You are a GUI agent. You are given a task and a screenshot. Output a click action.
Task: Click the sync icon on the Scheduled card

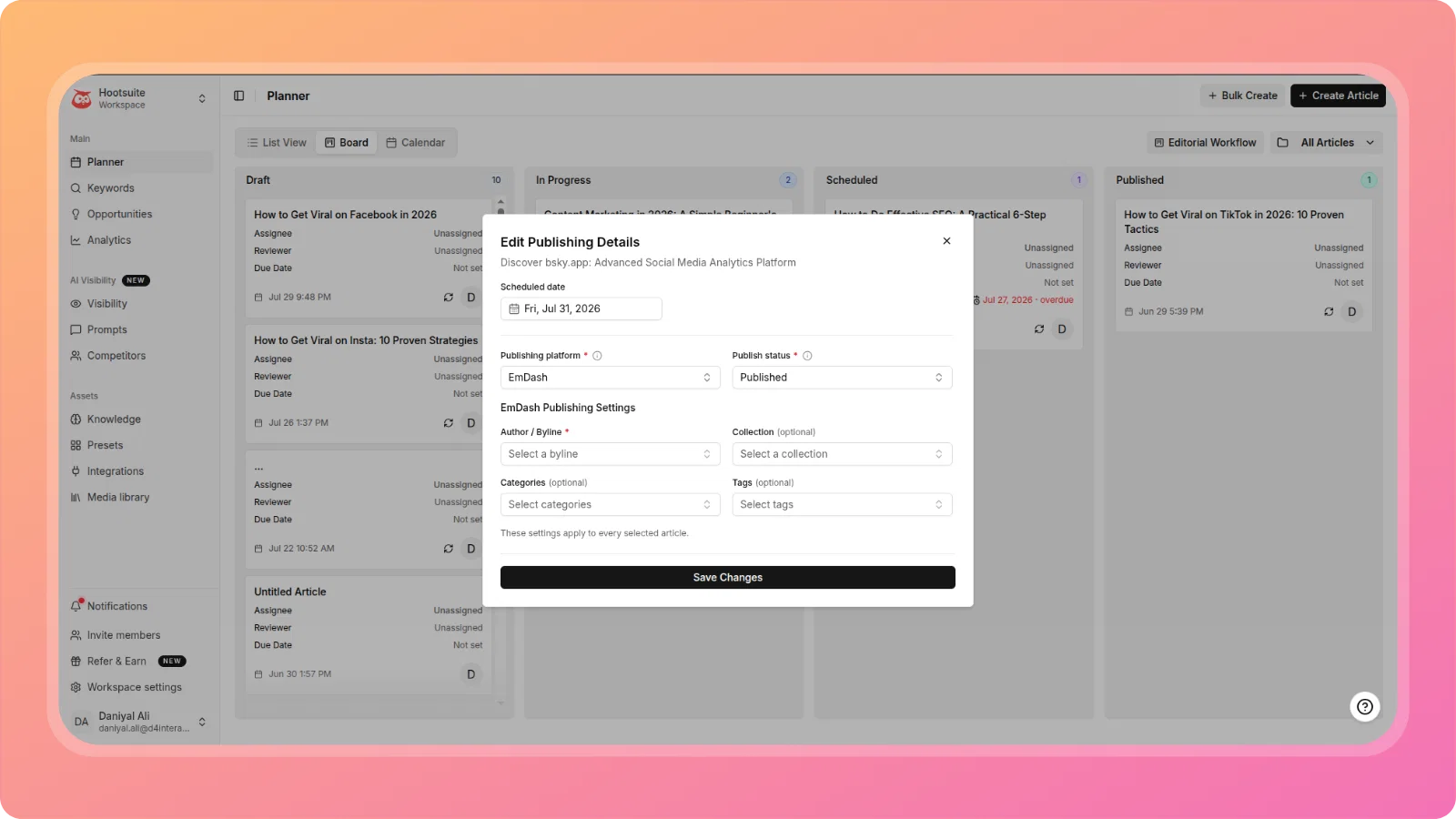click(x=1039, y=329)
